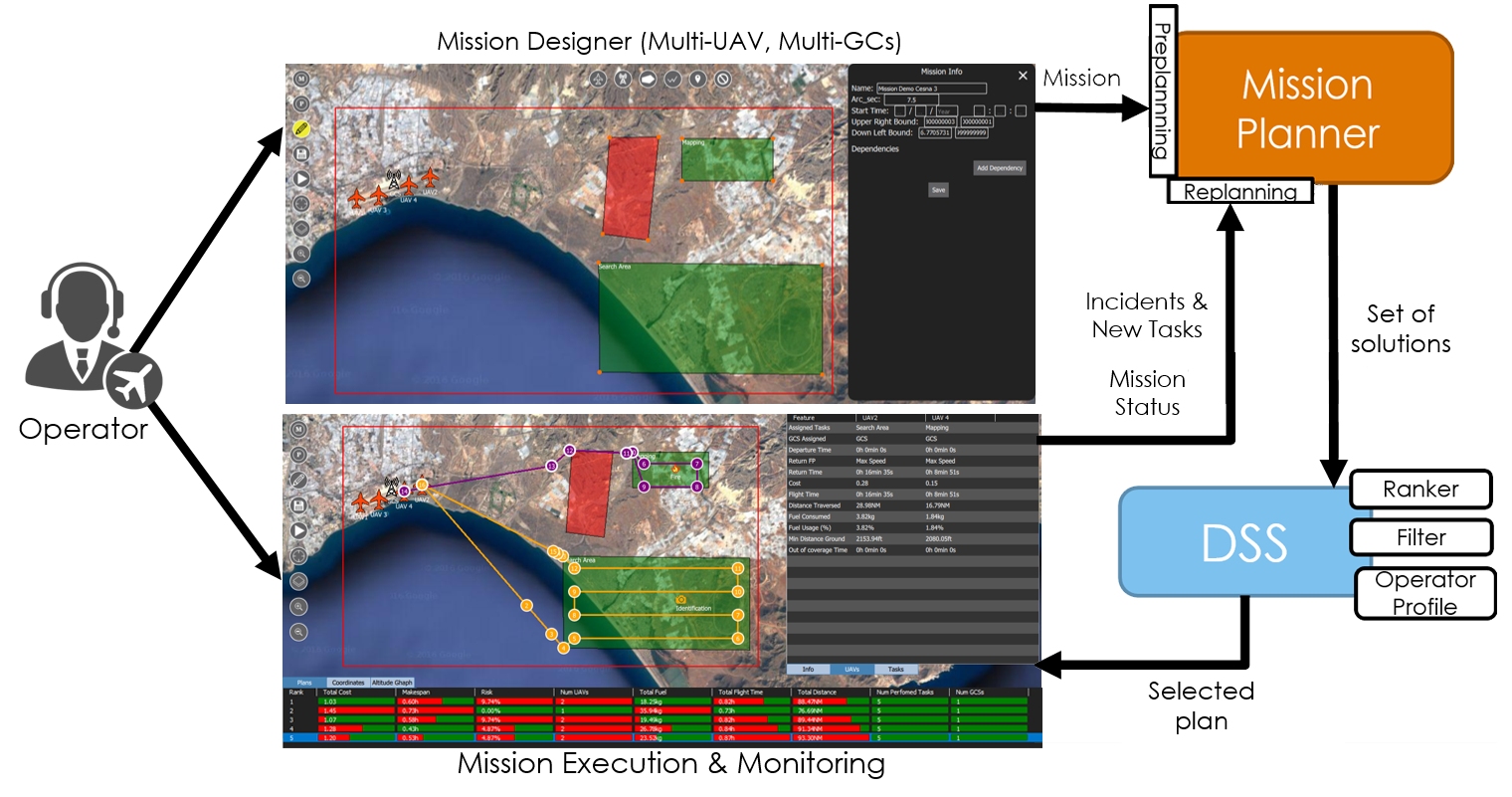Select the line chart path tool
The height and width of the screenshot is (797, 1512).
pos(673,79)
